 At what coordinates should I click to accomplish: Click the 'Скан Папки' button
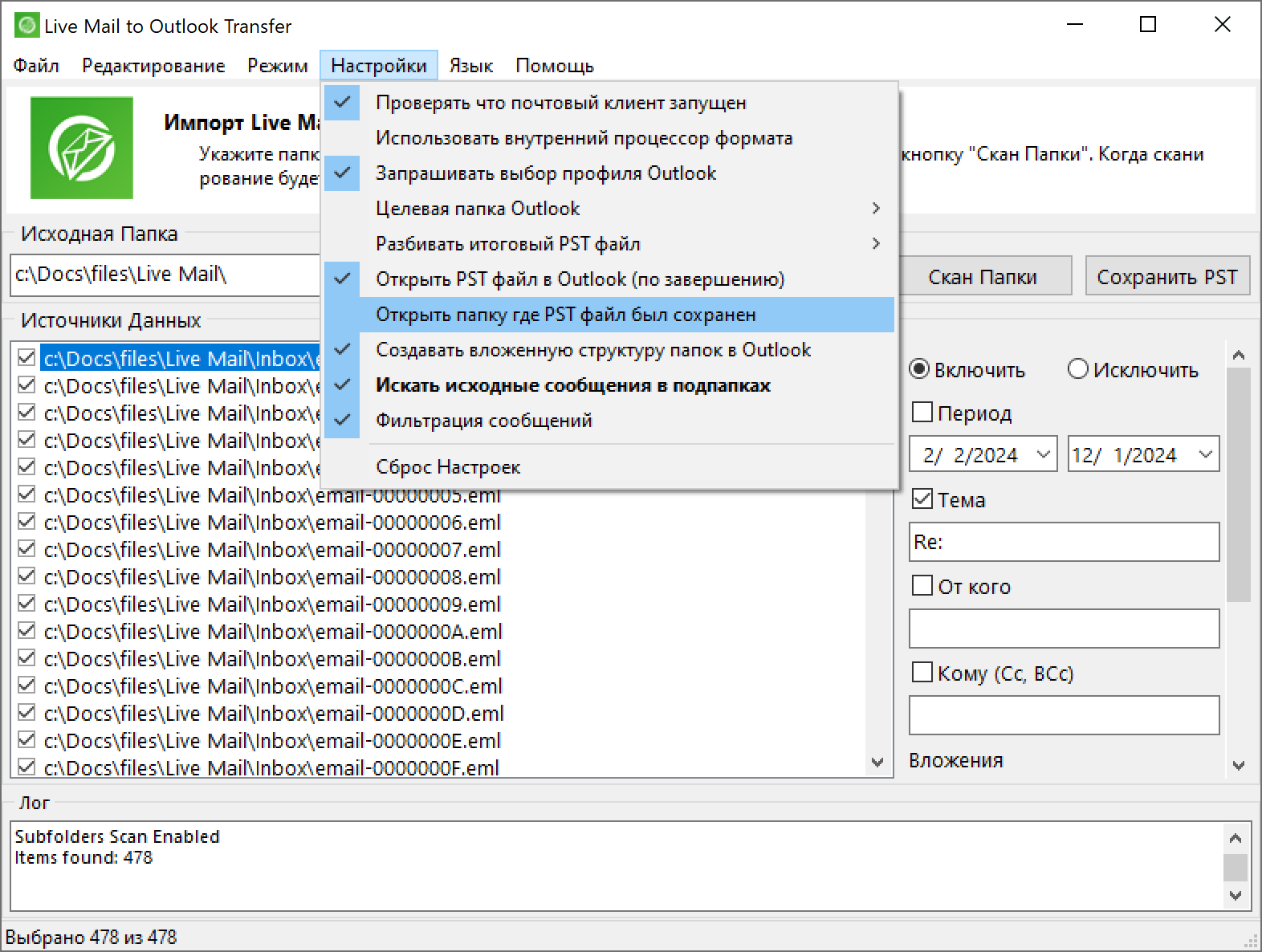[x=983, y=277]
